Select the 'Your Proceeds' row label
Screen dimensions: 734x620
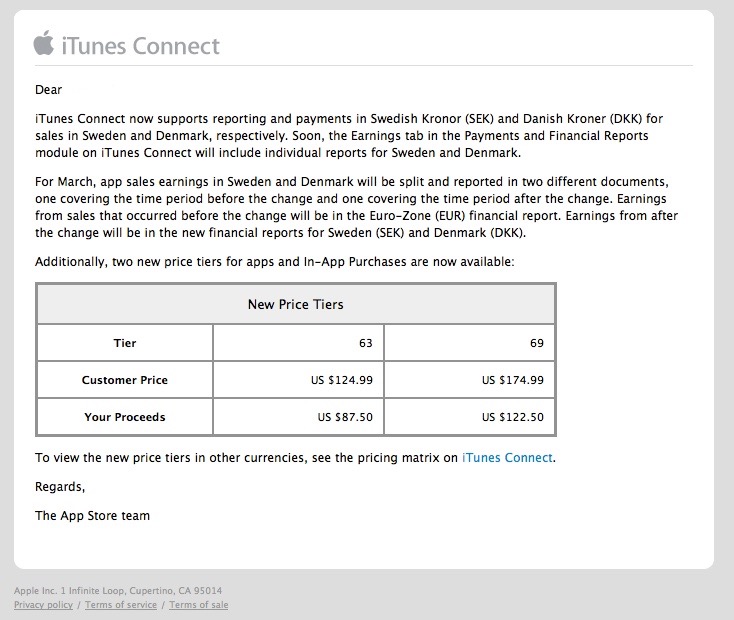[x=125, y=417]
